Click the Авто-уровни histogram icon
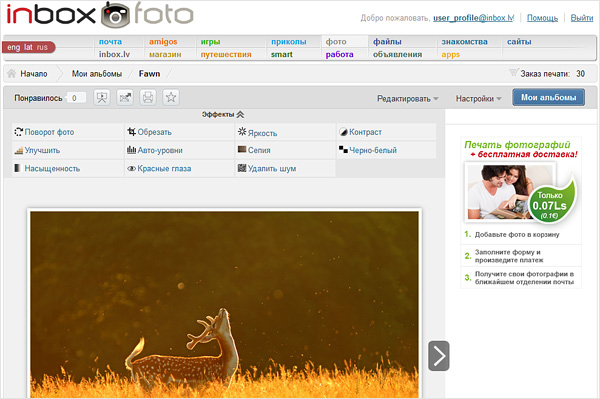This screenshot has width=600, height=399. (x=131, y=150)
